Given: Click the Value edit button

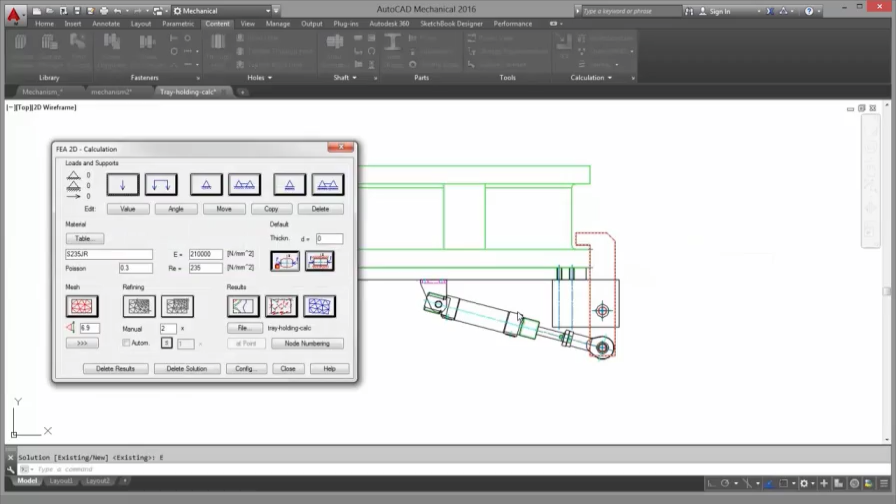Looking at the screenshot, I should [x=128, y=209].
